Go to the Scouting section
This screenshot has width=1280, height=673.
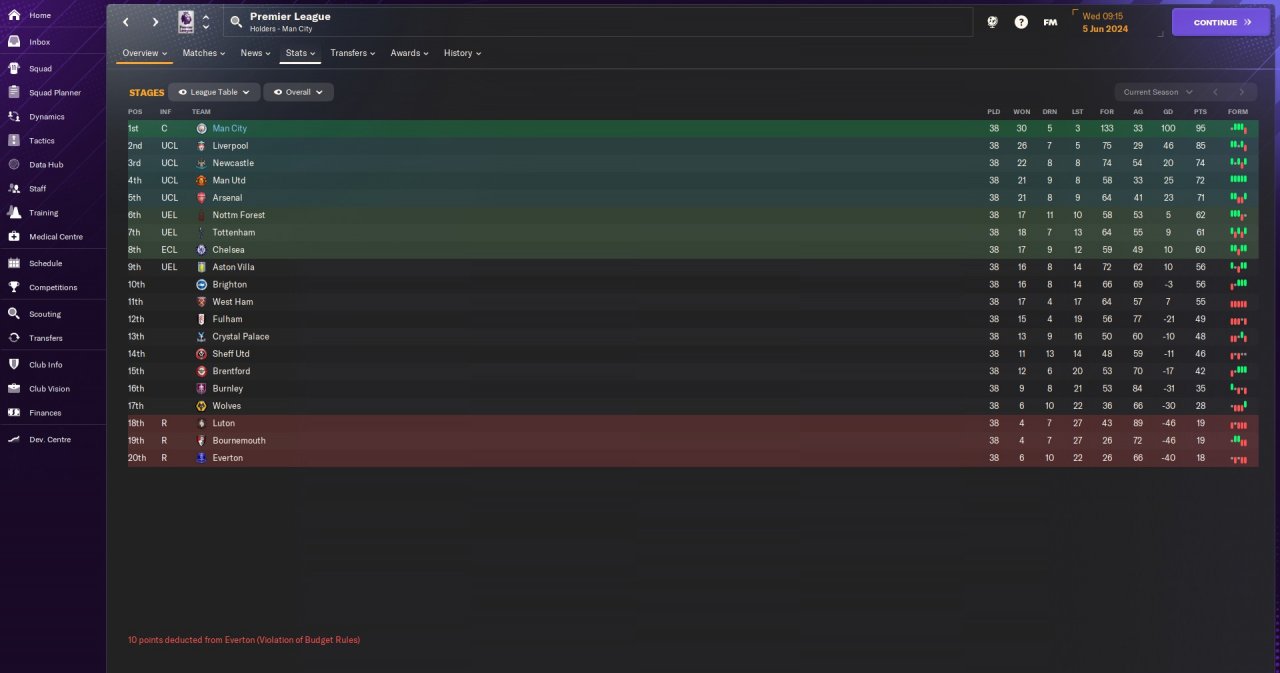[x=45, y=314]
